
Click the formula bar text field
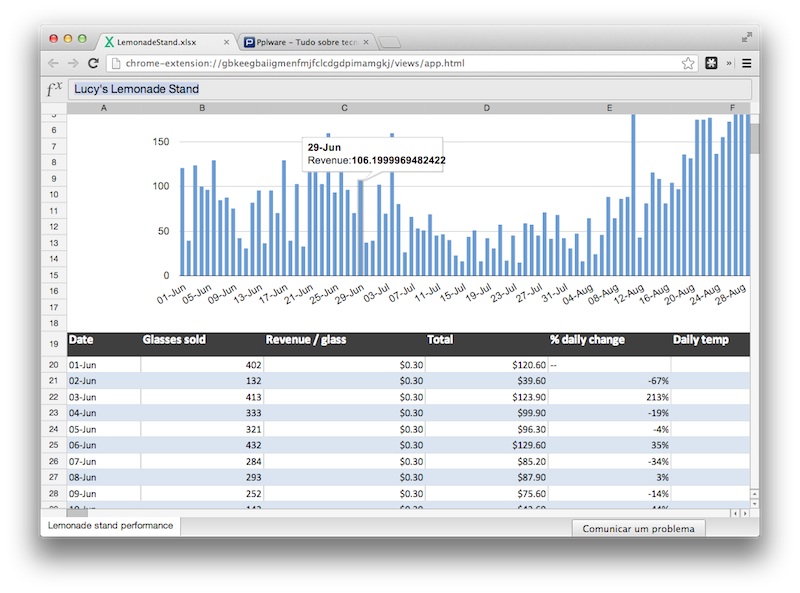click(410, 89)
